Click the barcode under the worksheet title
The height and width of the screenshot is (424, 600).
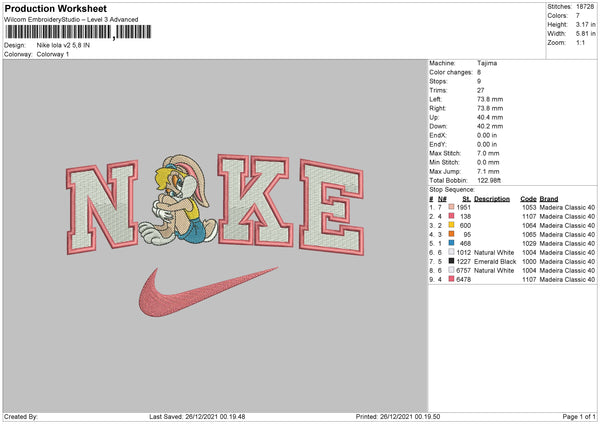(78, 32)
